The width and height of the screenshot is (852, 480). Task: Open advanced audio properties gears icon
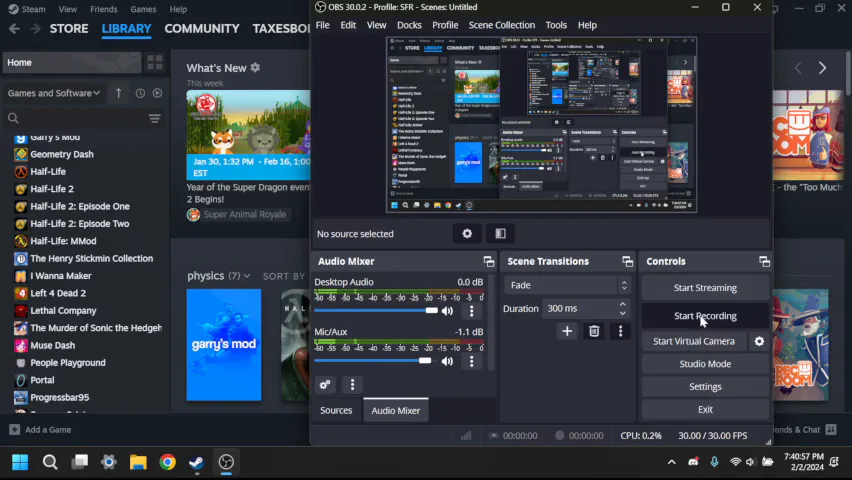coord(325,385)
